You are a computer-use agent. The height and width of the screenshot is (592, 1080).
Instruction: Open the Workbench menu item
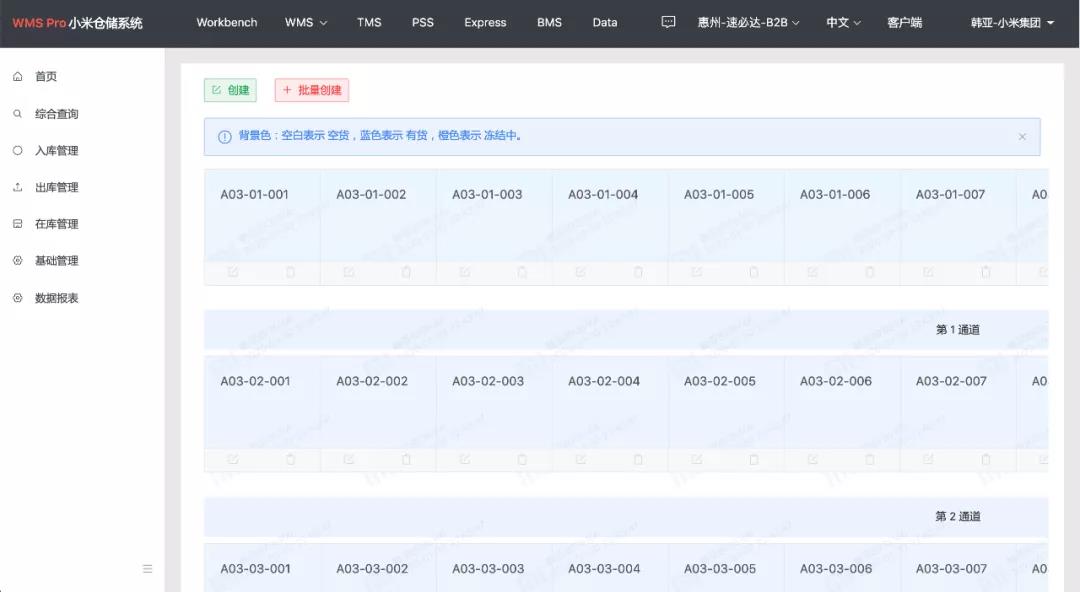(227, 22)
